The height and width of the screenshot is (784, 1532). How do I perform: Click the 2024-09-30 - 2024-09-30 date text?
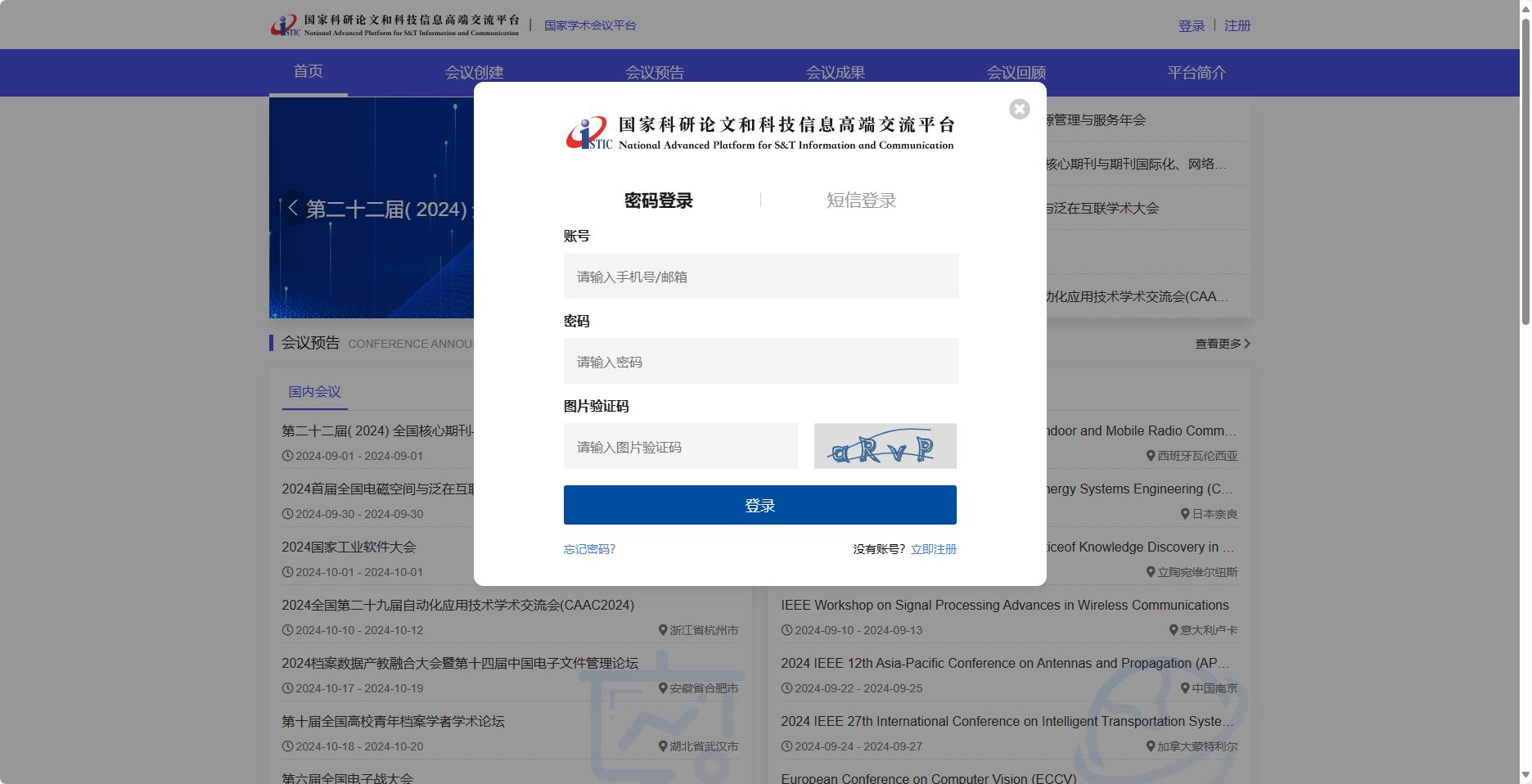pyautogui.click(x=359, y=514)
